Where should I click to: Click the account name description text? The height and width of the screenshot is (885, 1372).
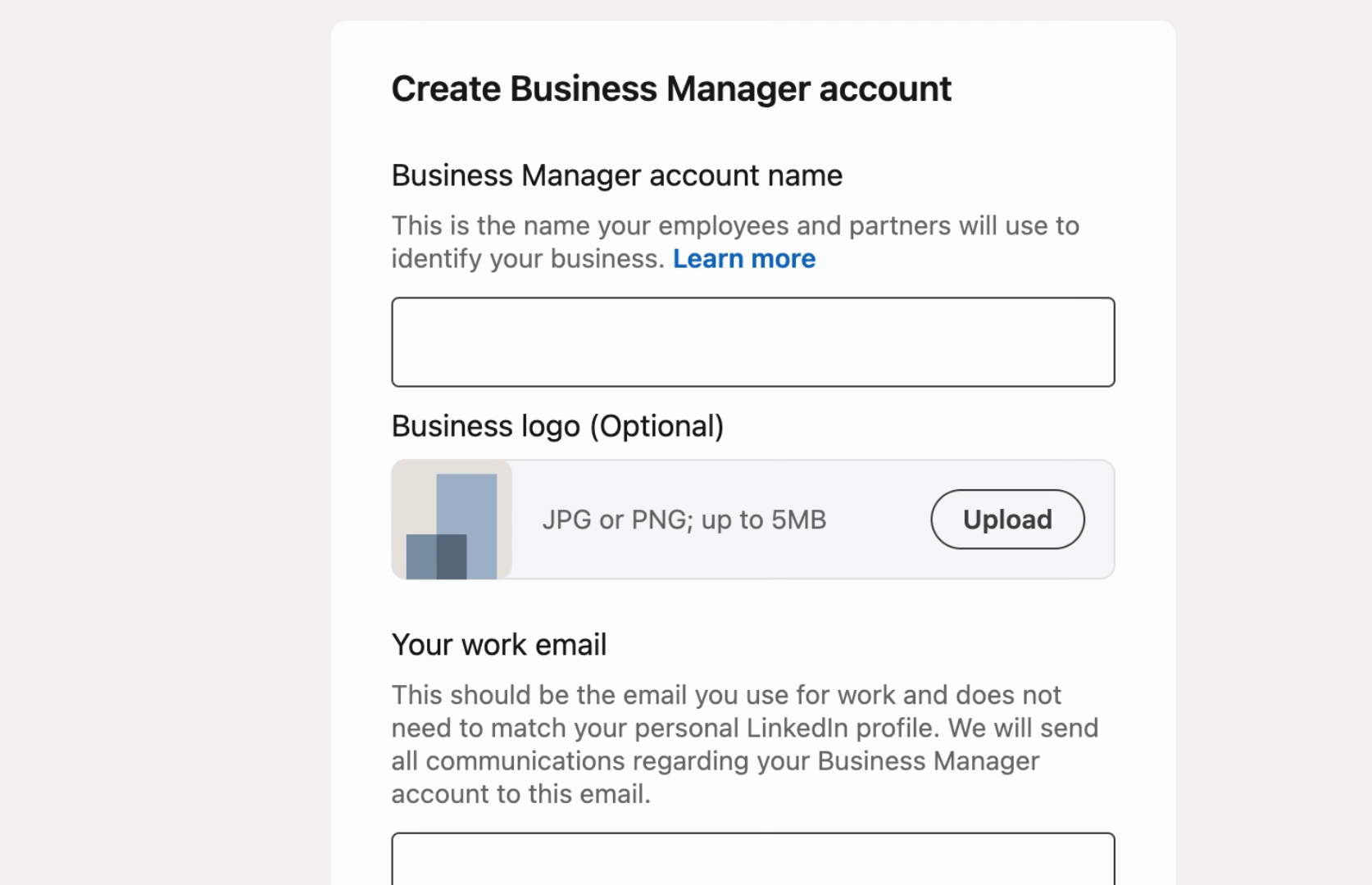(734, 226)
